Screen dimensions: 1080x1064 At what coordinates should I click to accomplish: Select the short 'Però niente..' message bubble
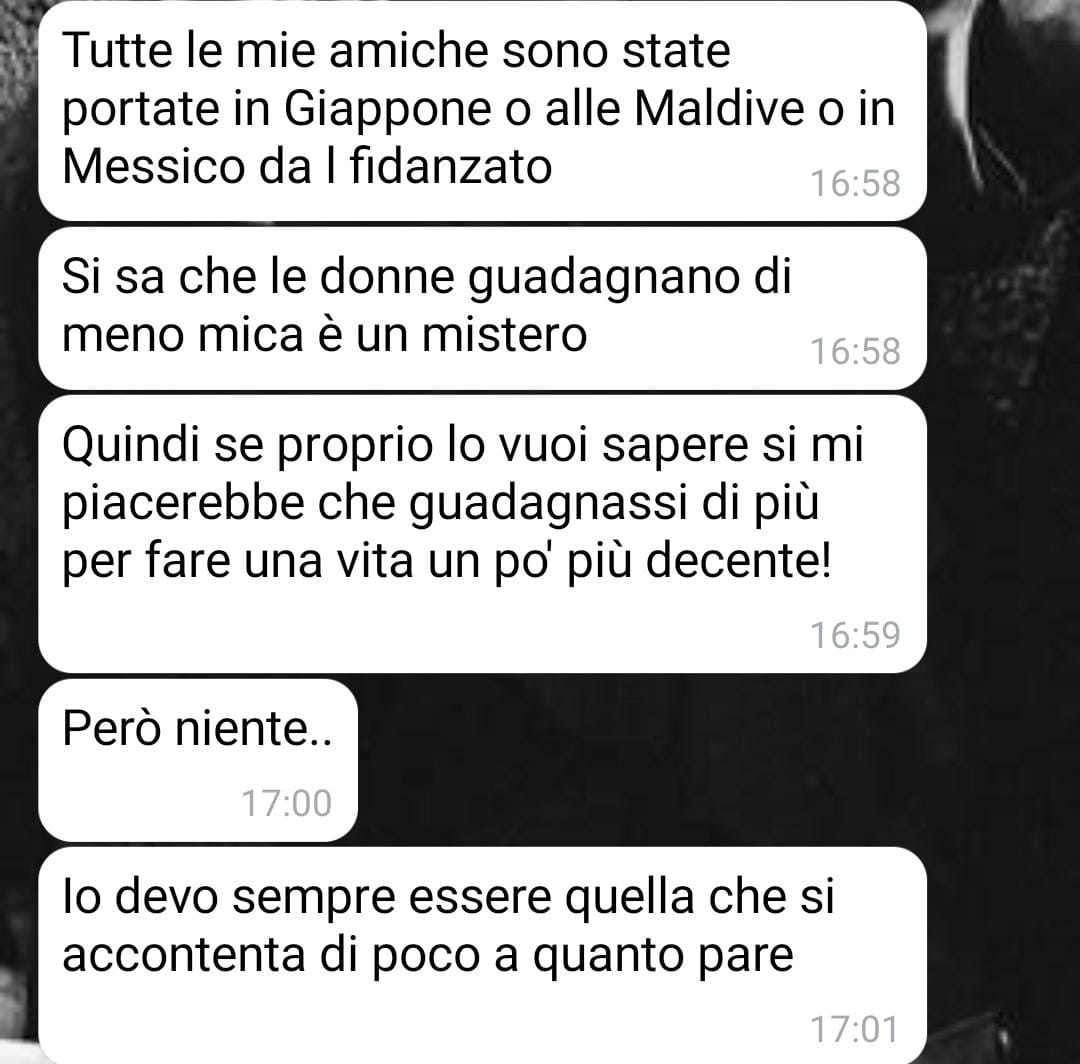pos(198,760)
